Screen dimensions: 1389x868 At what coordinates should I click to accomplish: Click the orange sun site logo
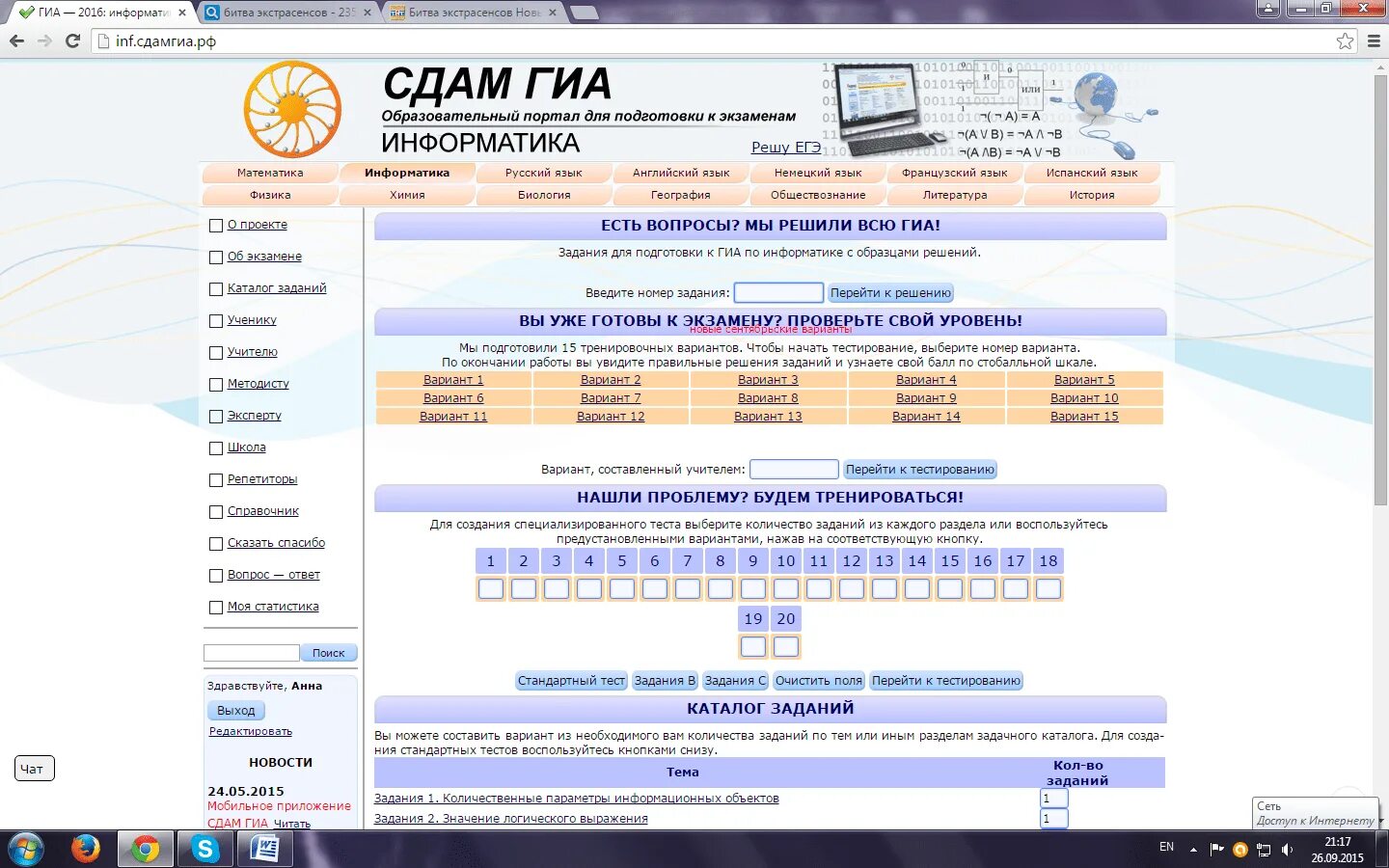point(292,109)
